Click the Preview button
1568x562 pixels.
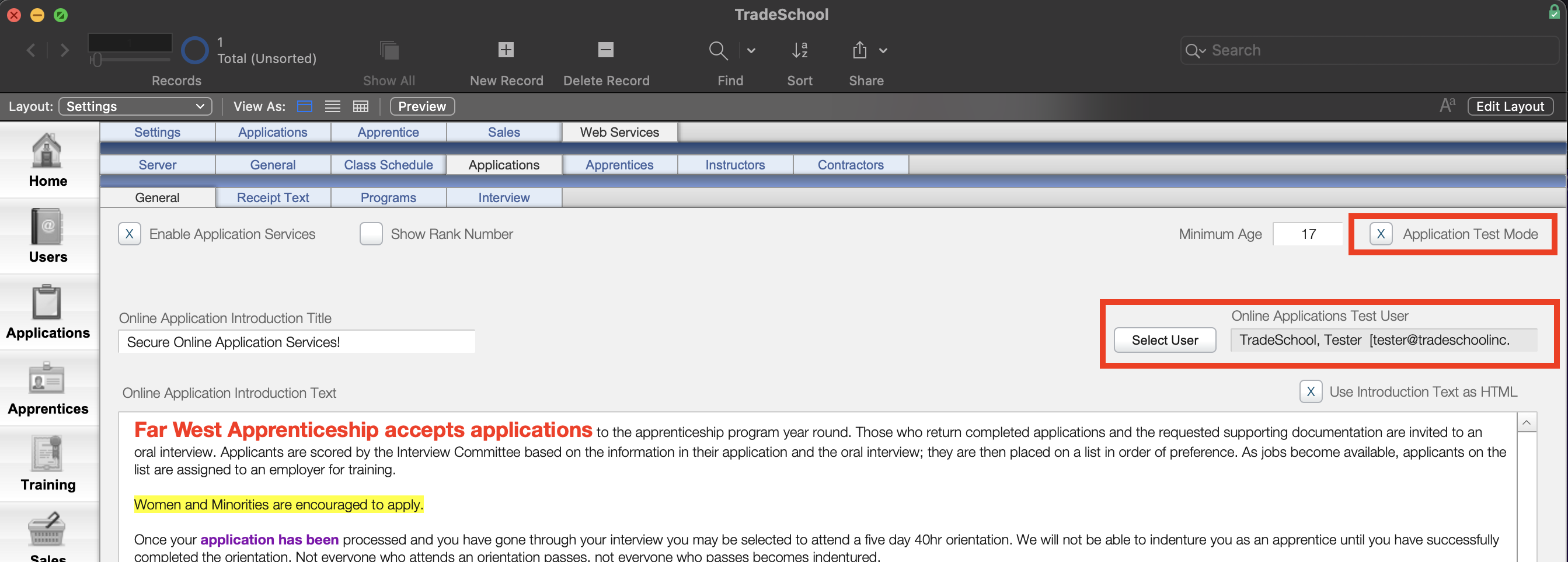[x=423, y=106]
